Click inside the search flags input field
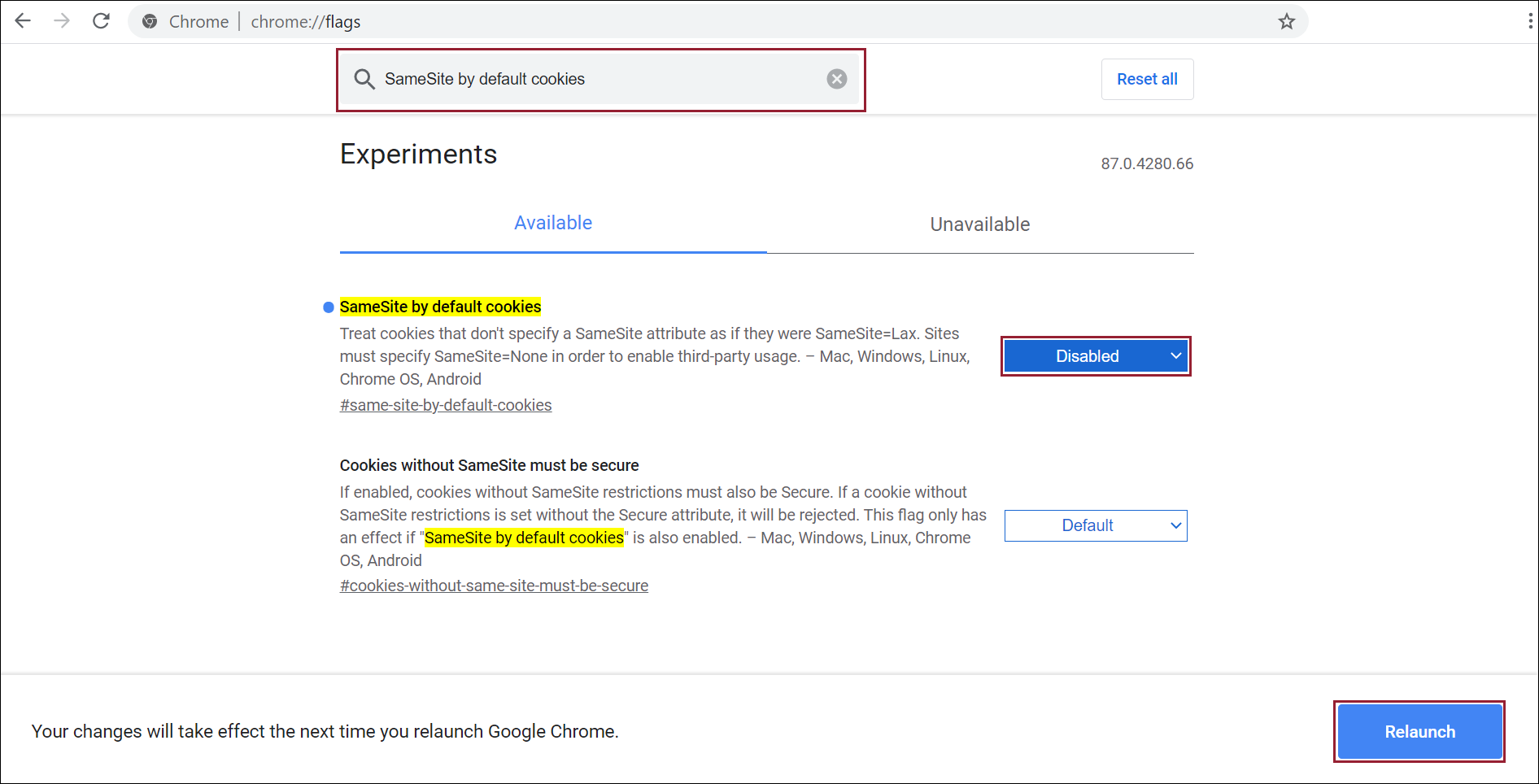The width and height of the screenshot is (1539, 784). click(602, 79)
